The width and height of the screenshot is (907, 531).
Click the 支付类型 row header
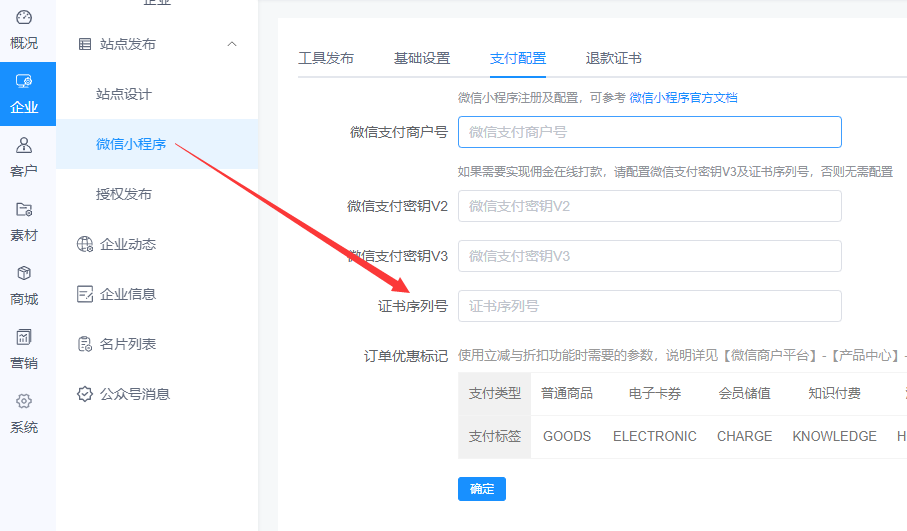tap(495, 393)
